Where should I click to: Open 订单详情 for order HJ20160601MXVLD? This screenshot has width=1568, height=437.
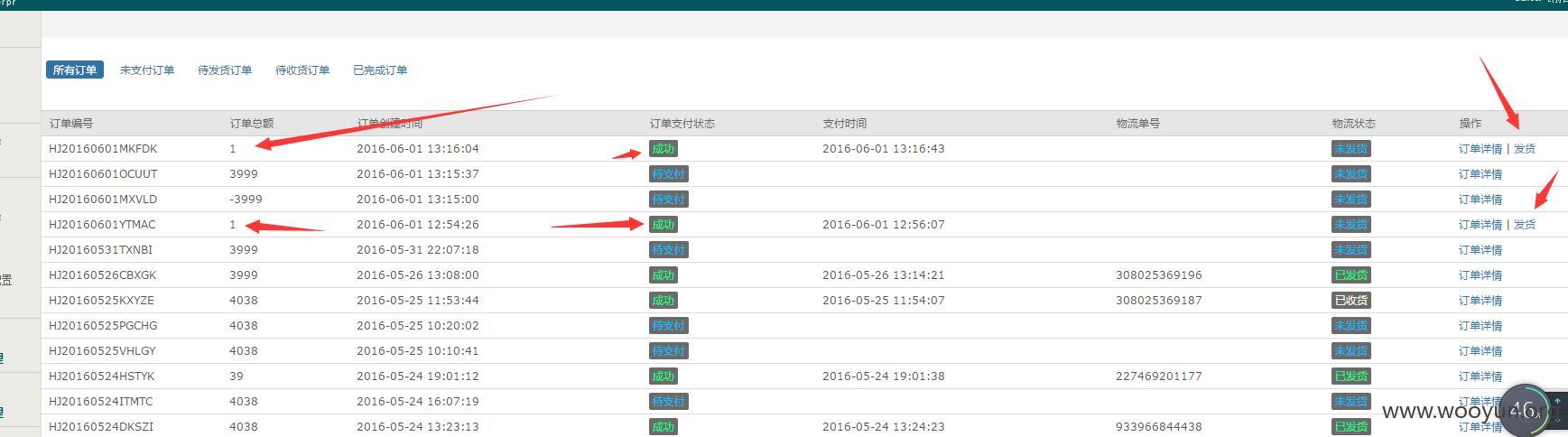(x=1480, y=200)
